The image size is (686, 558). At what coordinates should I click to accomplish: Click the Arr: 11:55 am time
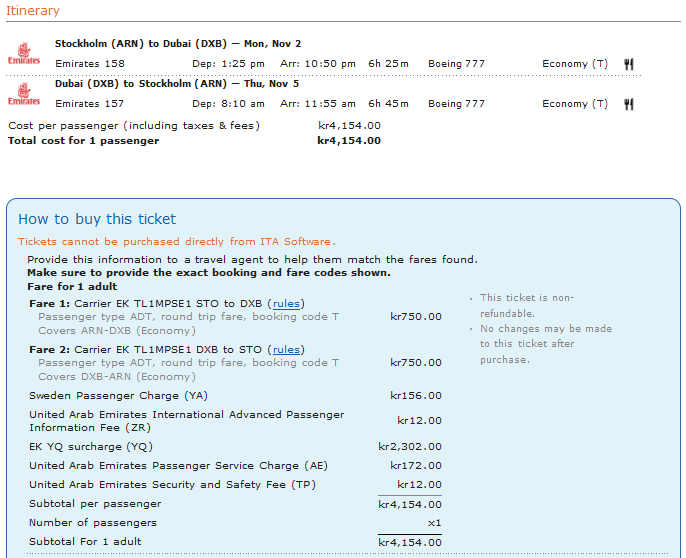tap(318, 104)
